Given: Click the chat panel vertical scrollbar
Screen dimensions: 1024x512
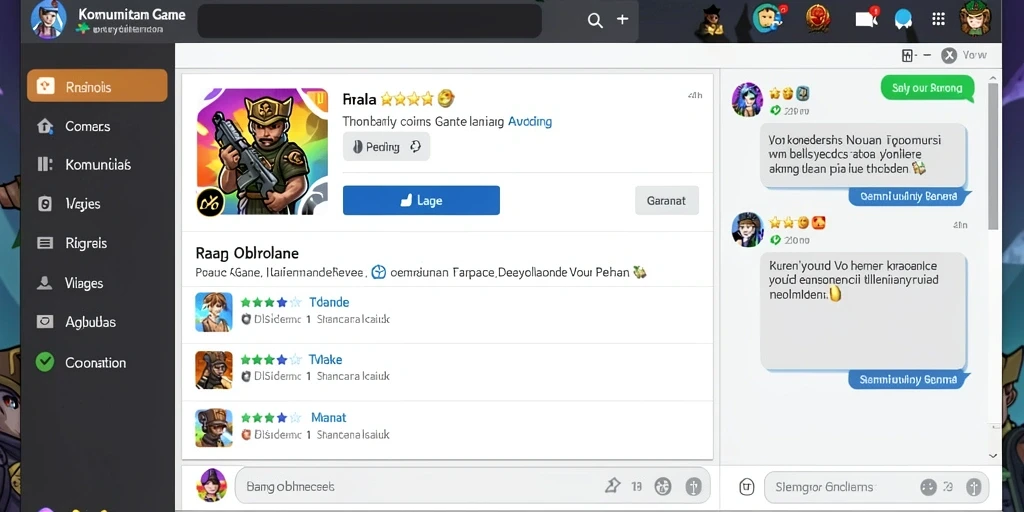Looking at the screenshot, I should point(993,155).
